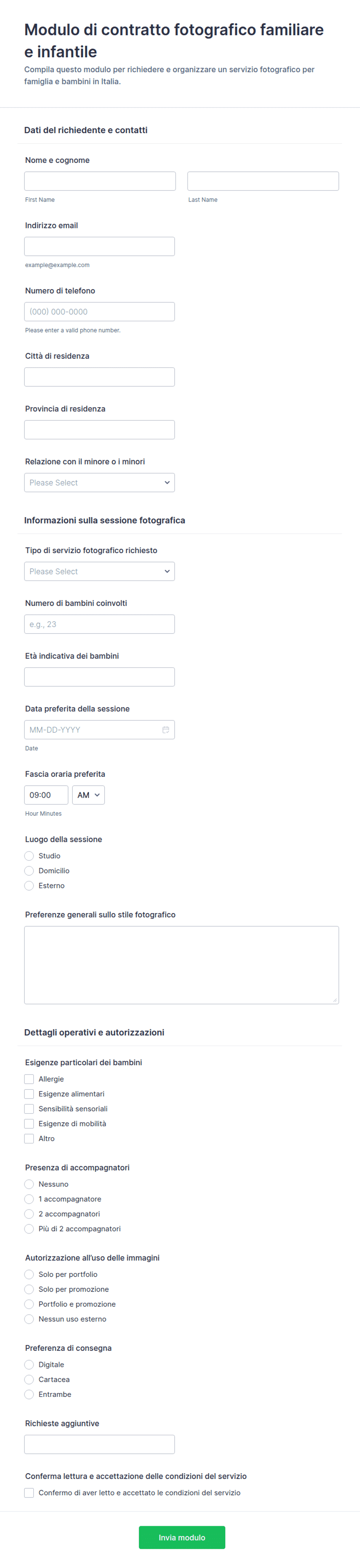360x1568 pixels.
Task: Open the AM/PM time selector
Action: point(88,794)
